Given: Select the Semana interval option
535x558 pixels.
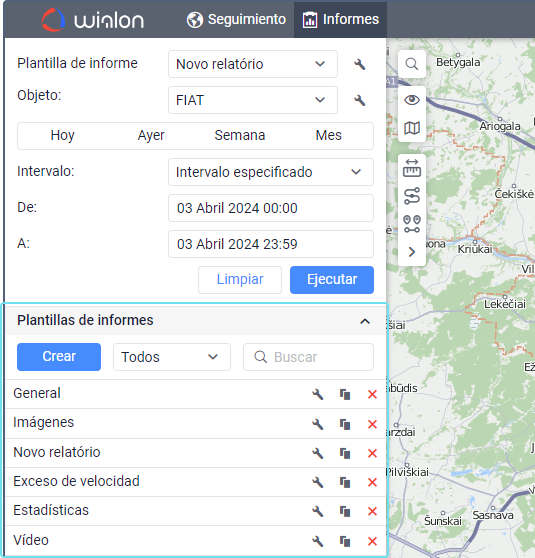Looking at the screenshot, I should pyautogui.click(x=240, y=136).
